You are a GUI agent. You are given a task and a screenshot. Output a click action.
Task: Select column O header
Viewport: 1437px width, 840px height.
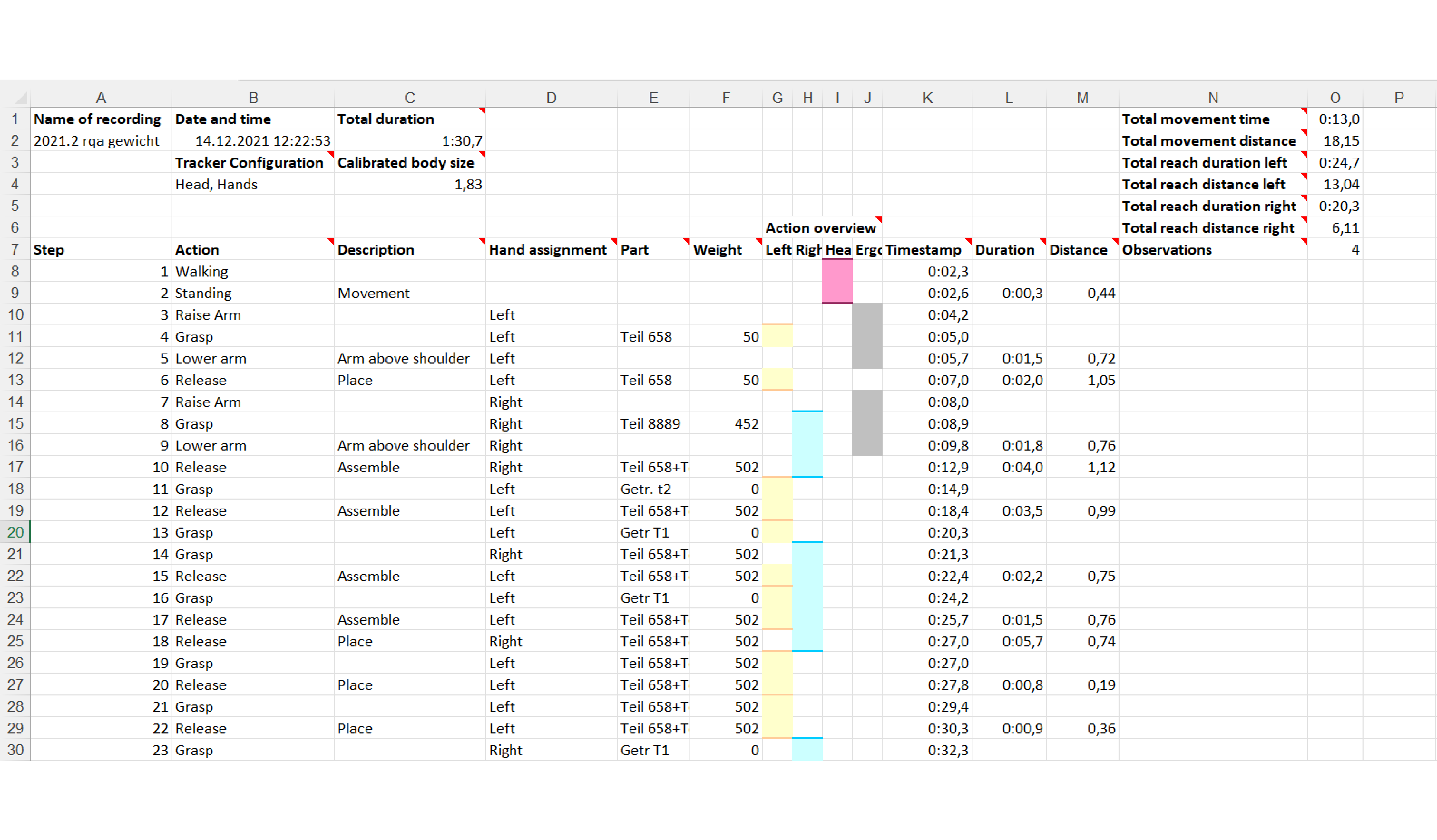tap(1335, 98)
